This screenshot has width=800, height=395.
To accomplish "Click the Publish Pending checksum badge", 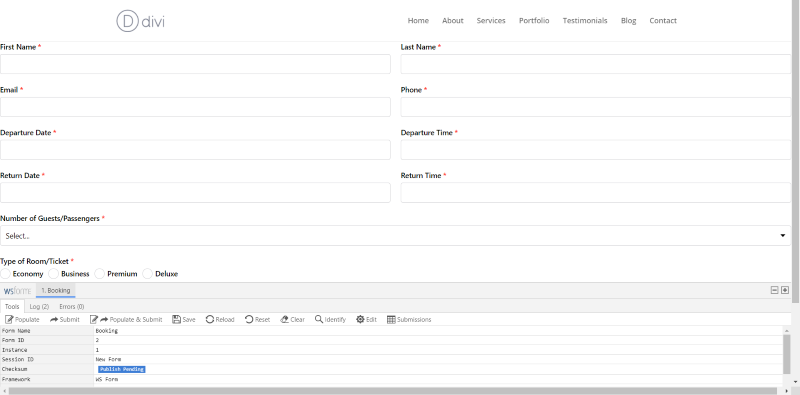I will coord(122,369).
